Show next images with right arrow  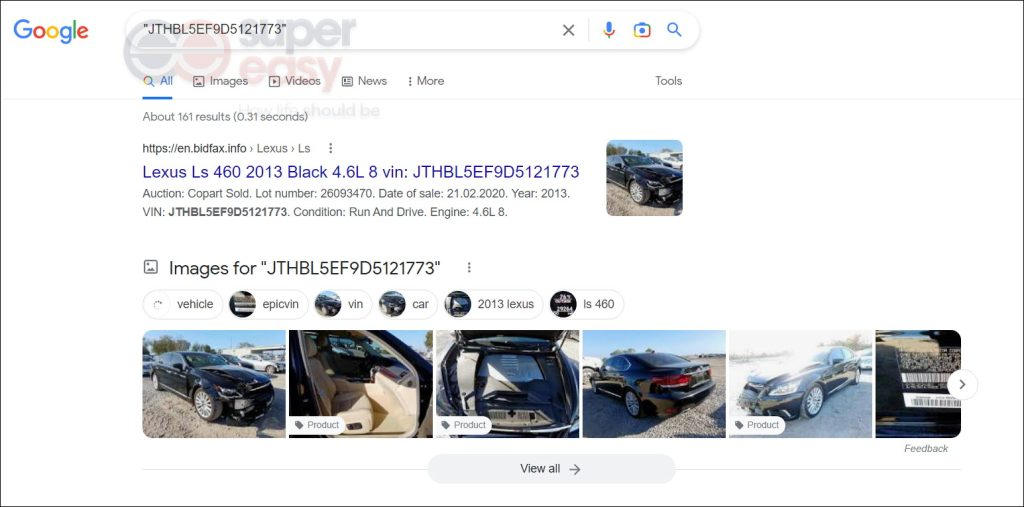[x=962, y=384]
